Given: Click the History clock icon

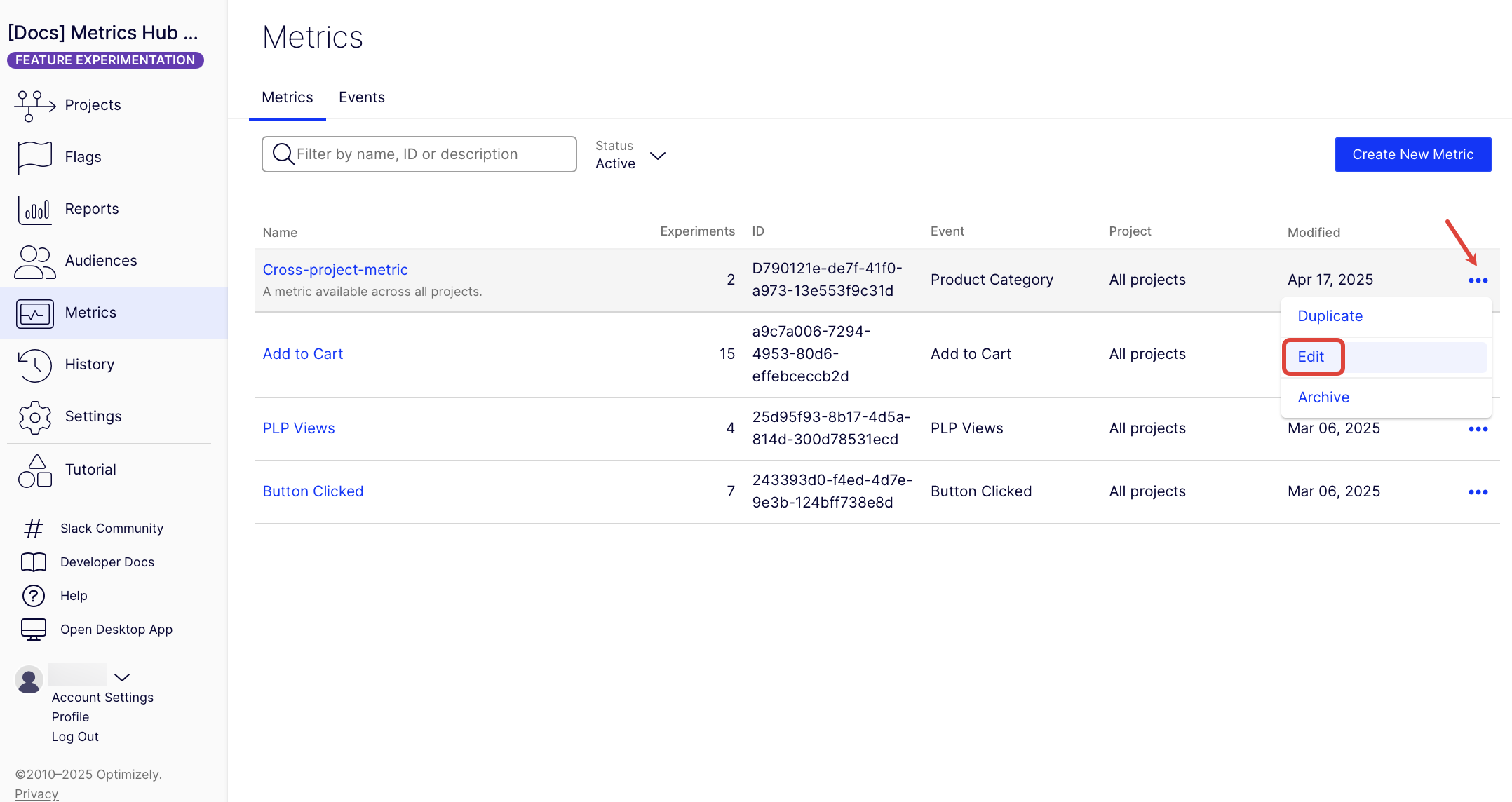Looking at the screenshot, I should pos(34,365).
